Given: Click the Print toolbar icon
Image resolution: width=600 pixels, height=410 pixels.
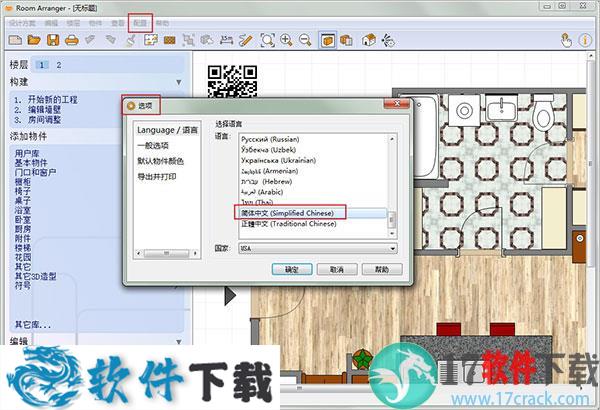Looking at the screenshot, I should pyautogui.click(x=72, y=40).
